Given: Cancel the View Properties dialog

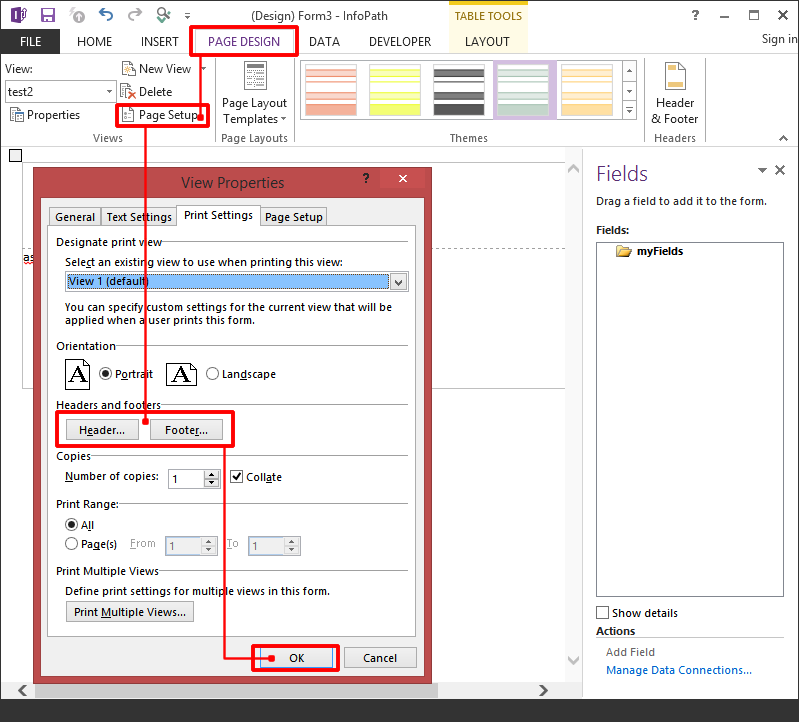Looking at the screenshot, I should (380, 658).
